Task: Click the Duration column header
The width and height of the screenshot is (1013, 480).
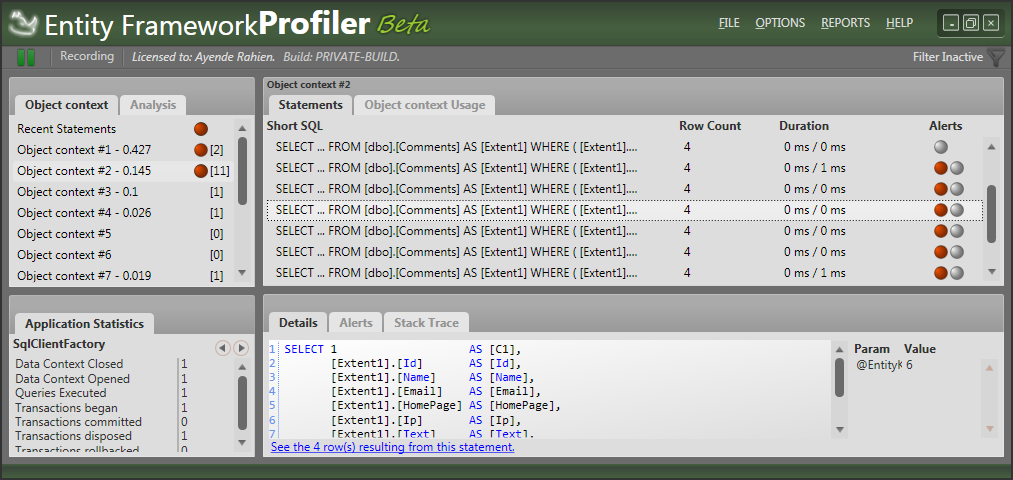Action: [804, 126]
